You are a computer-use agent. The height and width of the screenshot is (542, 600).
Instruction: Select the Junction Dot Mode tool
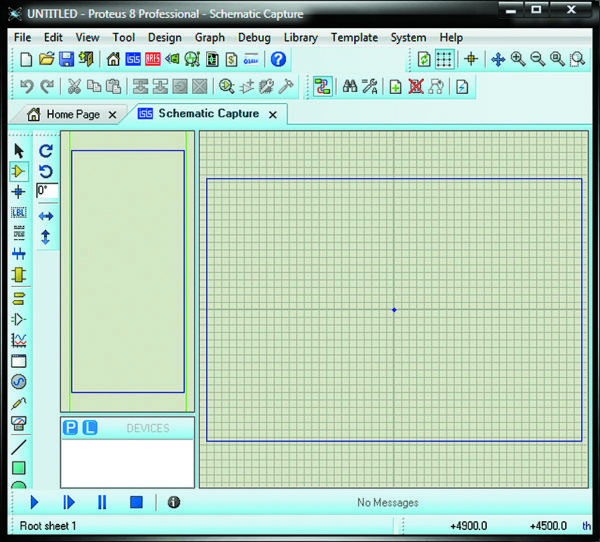tap(18, 192)
